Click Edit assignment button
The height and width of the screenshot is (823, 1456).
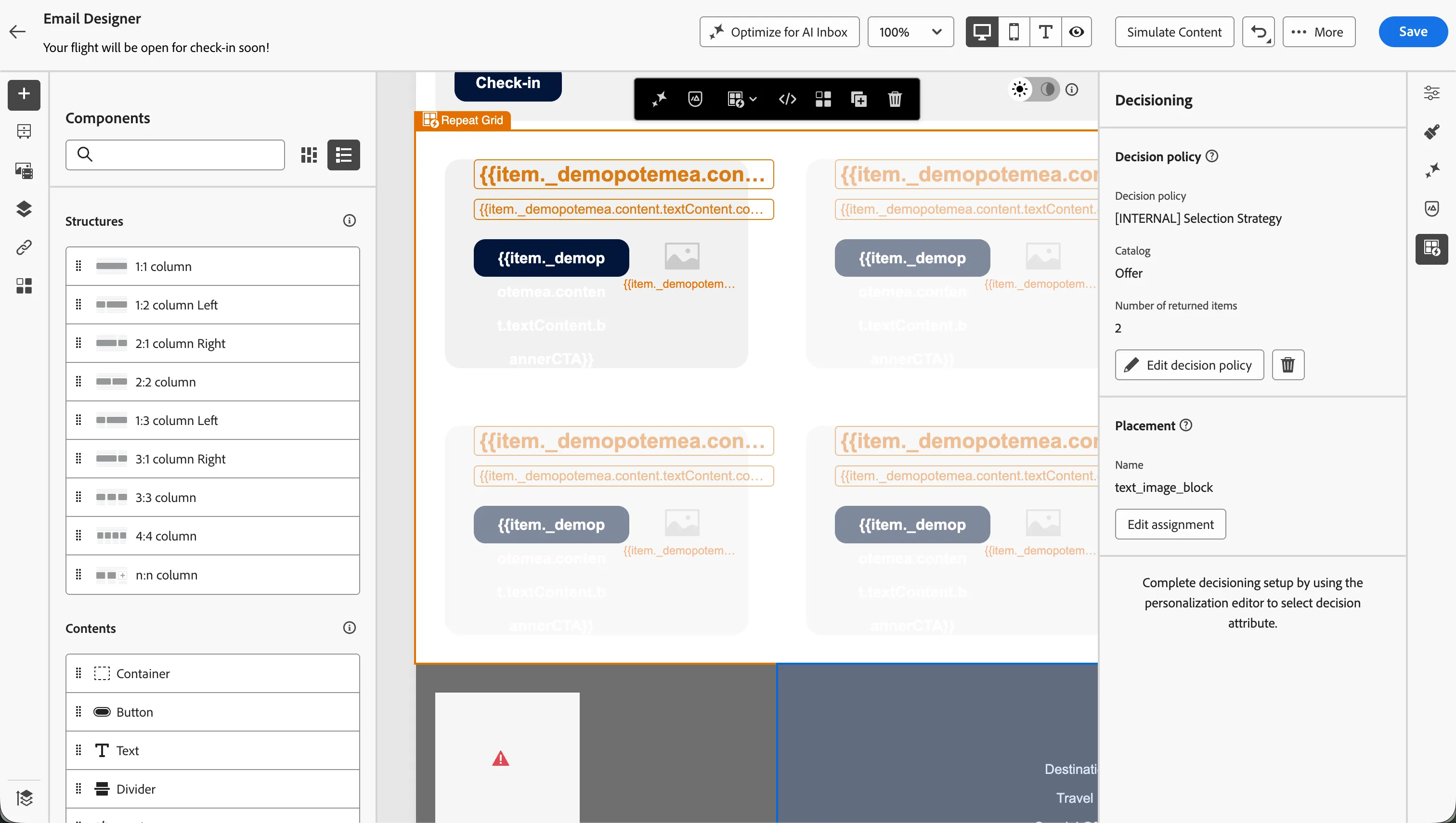click(x=1170, y=525)
